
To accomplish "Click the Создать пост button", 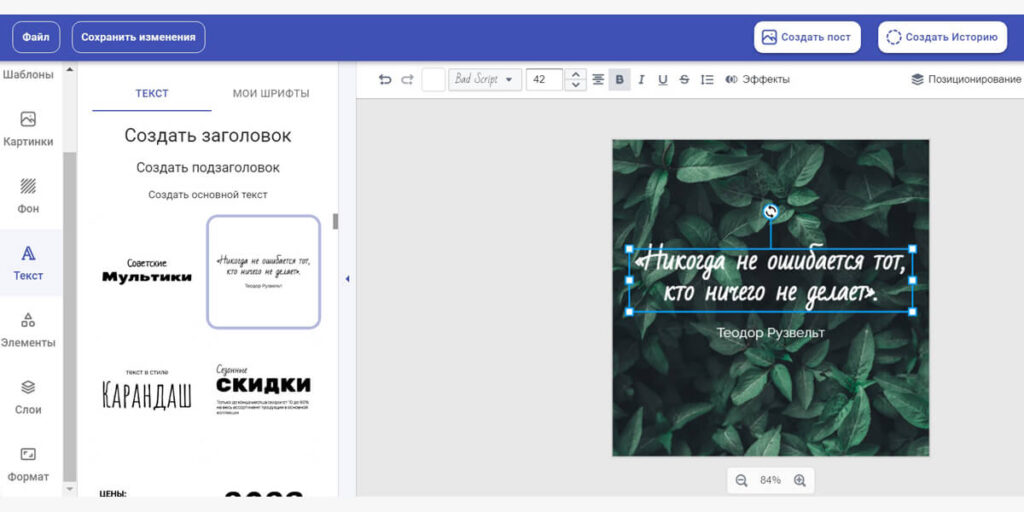I will pyautogui.click(x=806, y=37).
